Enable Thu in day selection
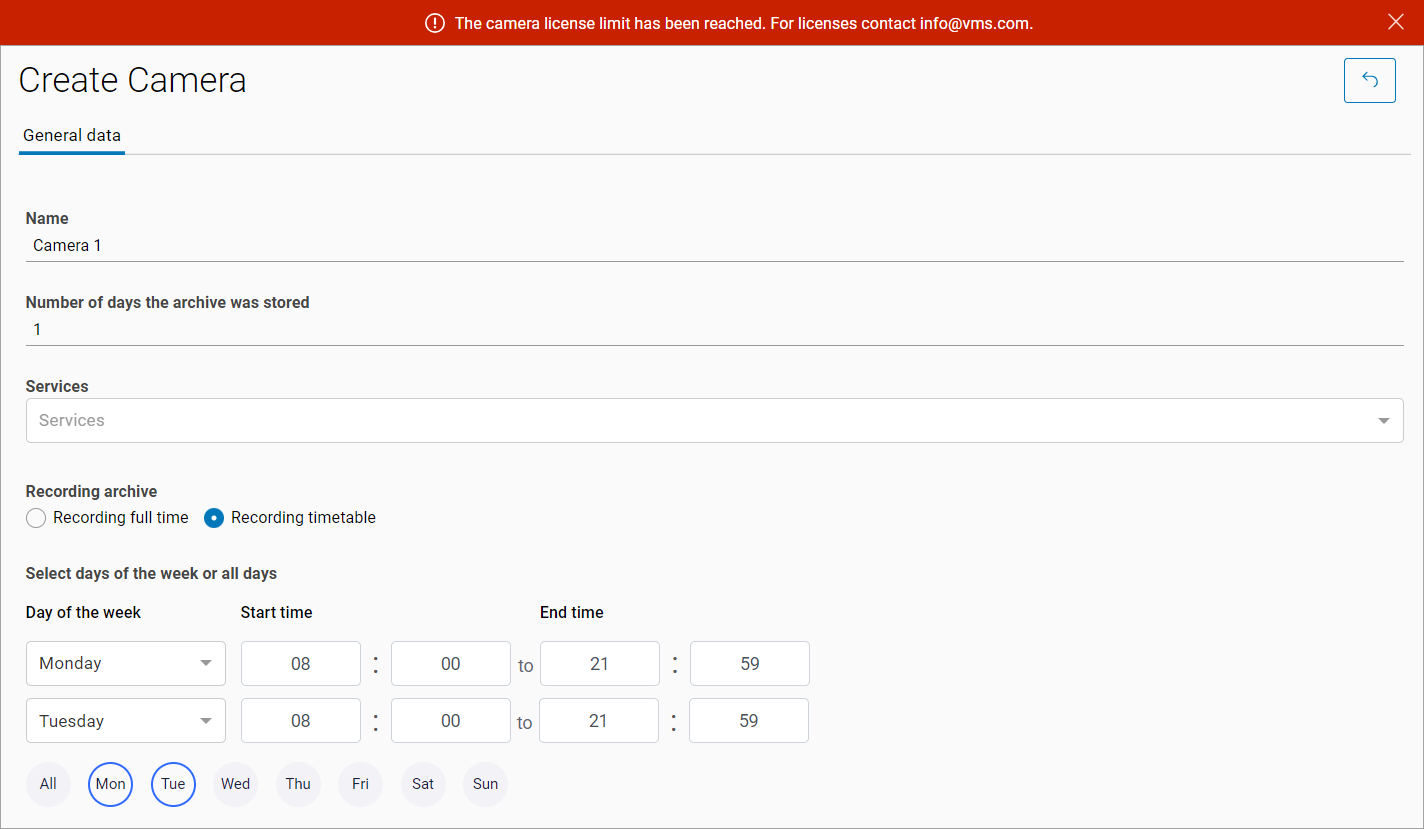Screen dimensions: 1424x829 coord(298,784)
